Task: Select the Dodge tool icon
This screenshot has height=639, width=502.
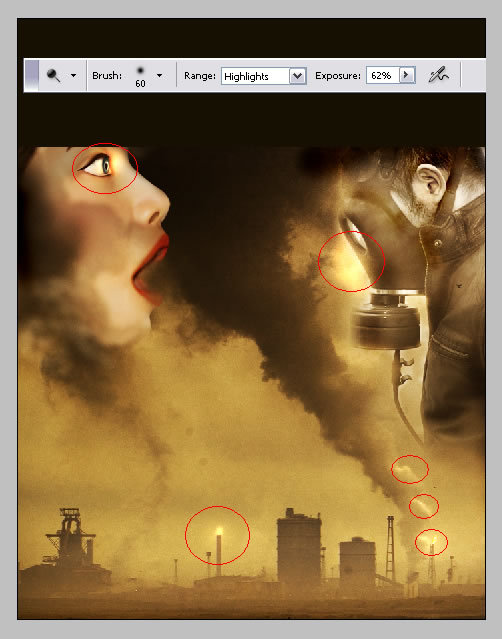Action: point(53,76)
